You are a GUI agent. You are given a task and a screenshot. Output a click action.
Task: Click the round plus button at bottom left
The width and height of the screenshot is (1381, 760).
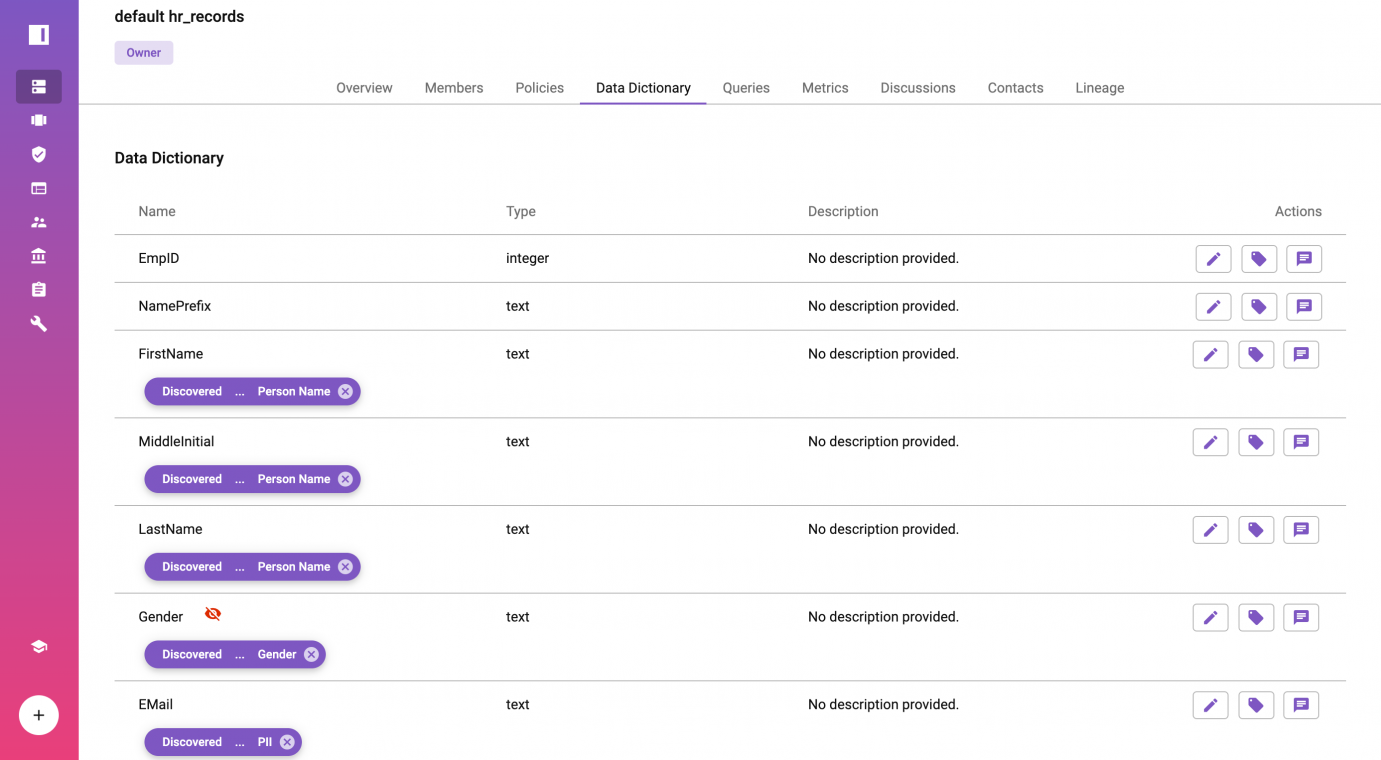click(39, 715)
